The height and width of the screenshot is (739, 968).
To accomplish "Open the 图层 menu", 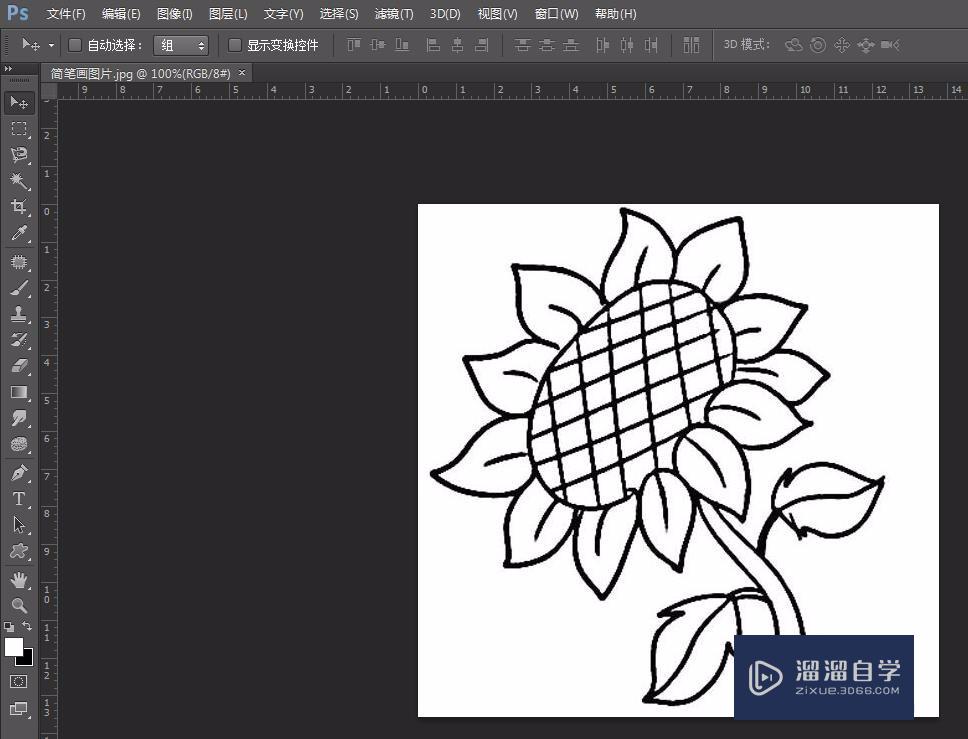I will [227, 13].
